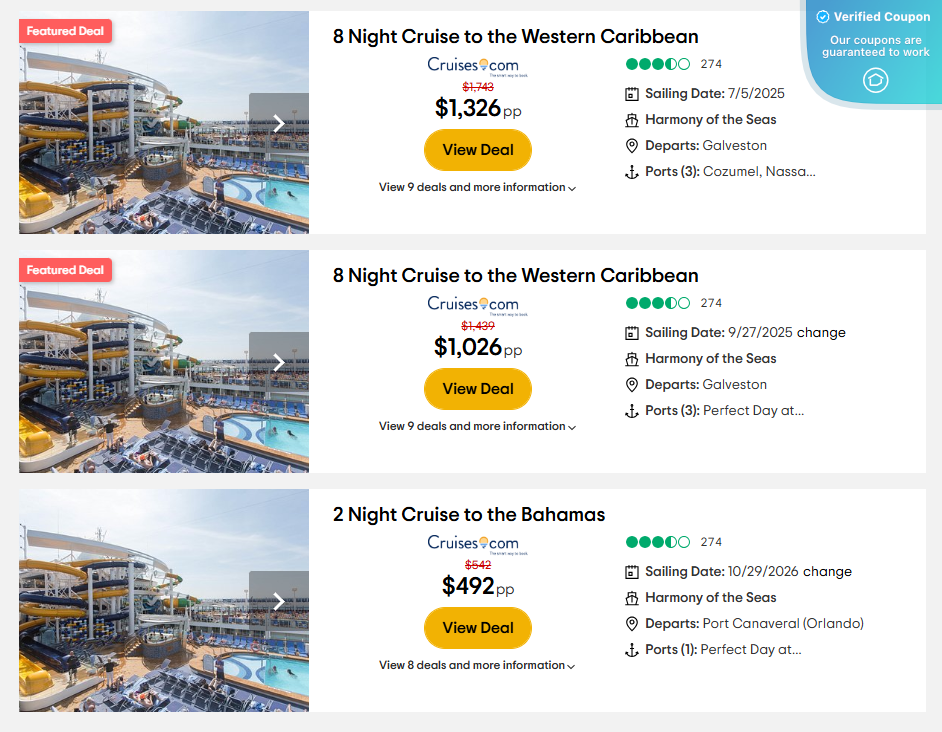Image resolution: width=942 pixels, height=732 pixels.
Task: Click rating bubbles on the Bahamas cruise
Action: tap(657, 542)
